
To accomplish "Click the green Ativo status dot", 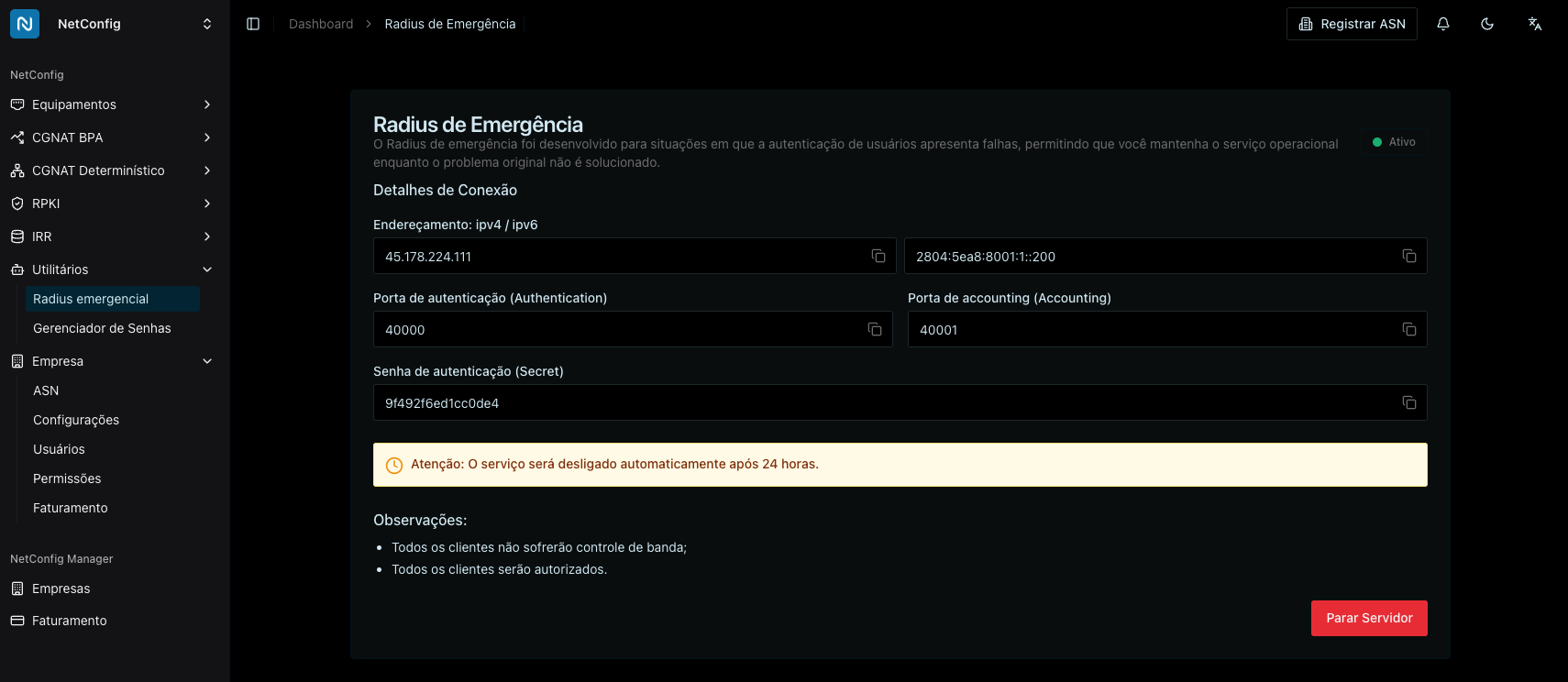I will pyautogui.click(x=1375, y=141).
